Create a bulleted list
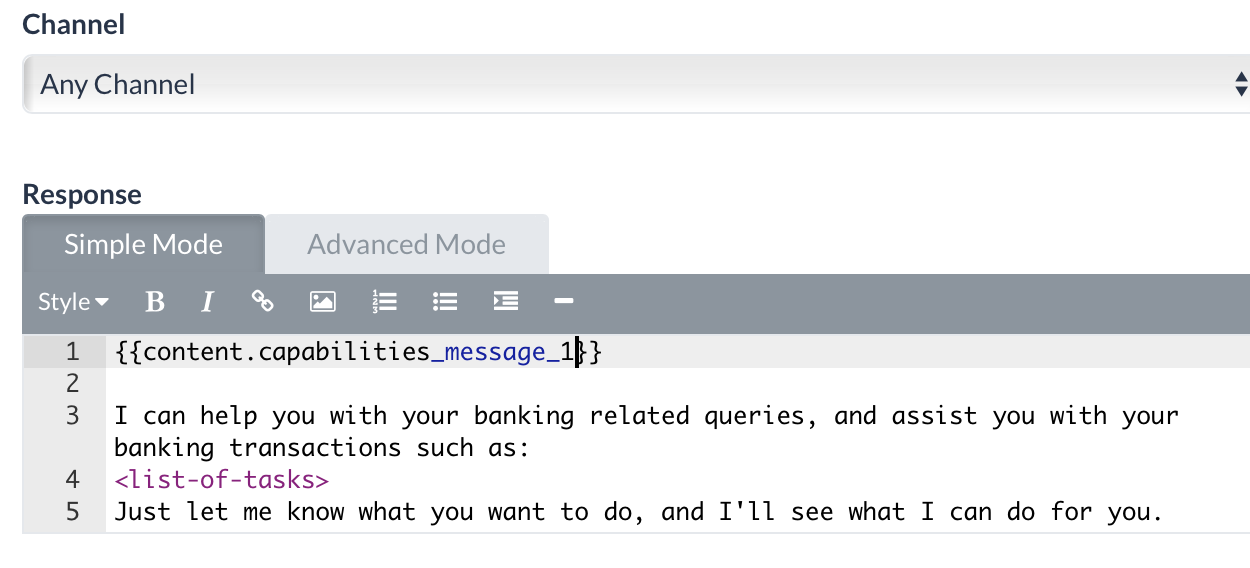This screenshot has width=1250, height=568. coord(445,301)
